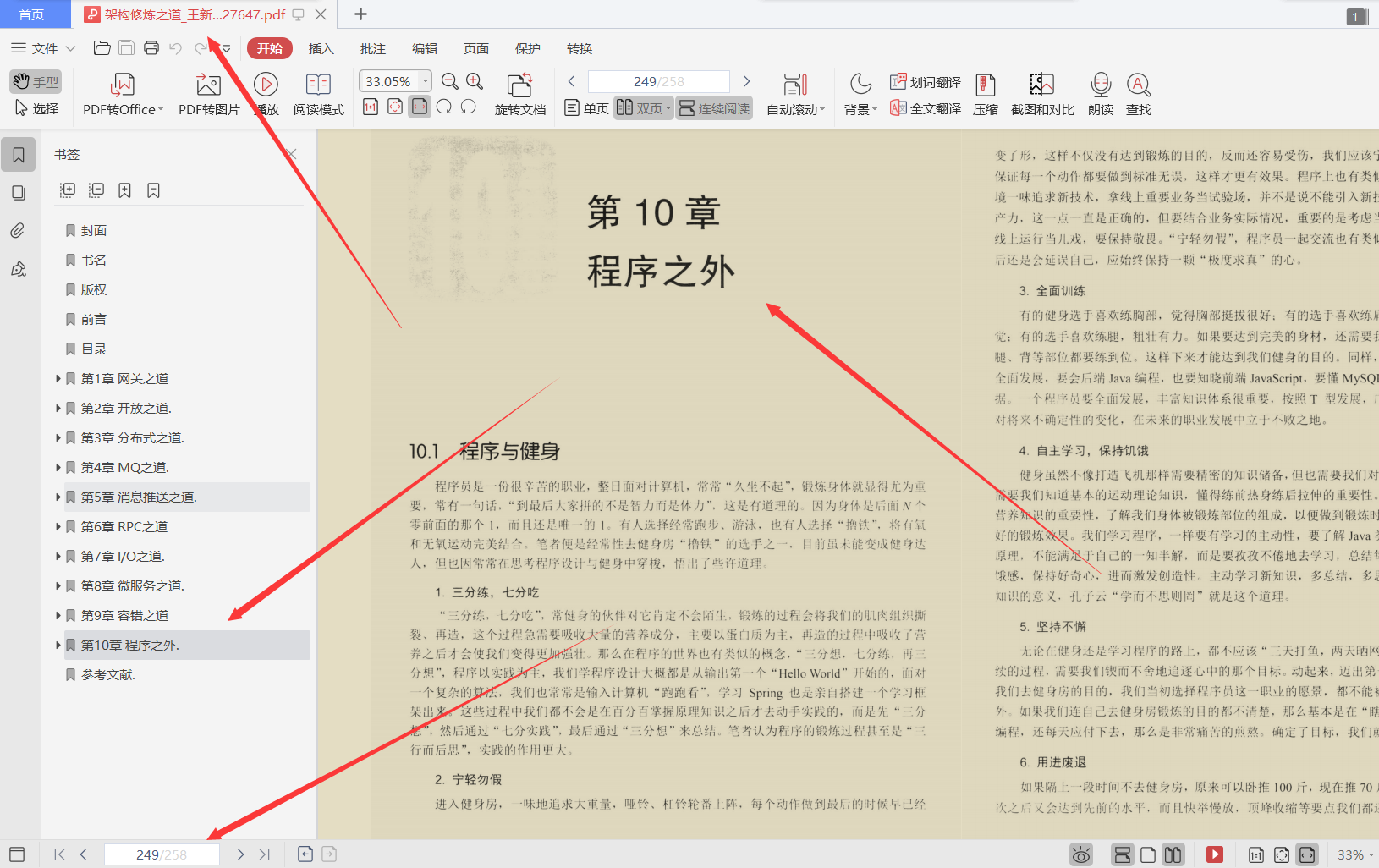This screenshot has width=1379, height=868.
Task: Switch to the 转换 ribbon tab
Action: pyautogui.click(x=579, y=48)
